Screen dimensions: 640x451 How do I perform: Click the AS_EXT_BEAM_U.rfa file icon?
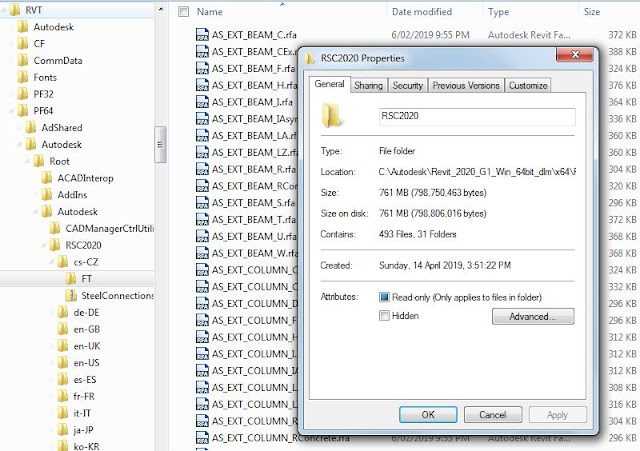[202, 236]
